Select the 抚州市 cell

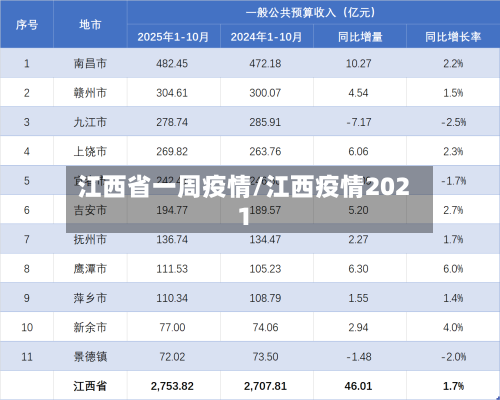point(90,239)
